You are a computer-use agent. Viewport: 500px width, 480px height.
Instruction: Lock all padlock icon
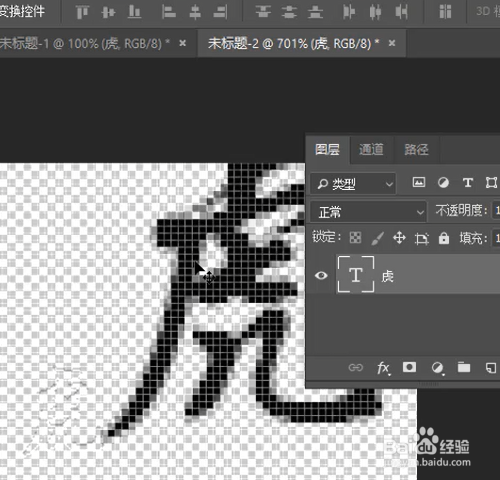point(444,238)
